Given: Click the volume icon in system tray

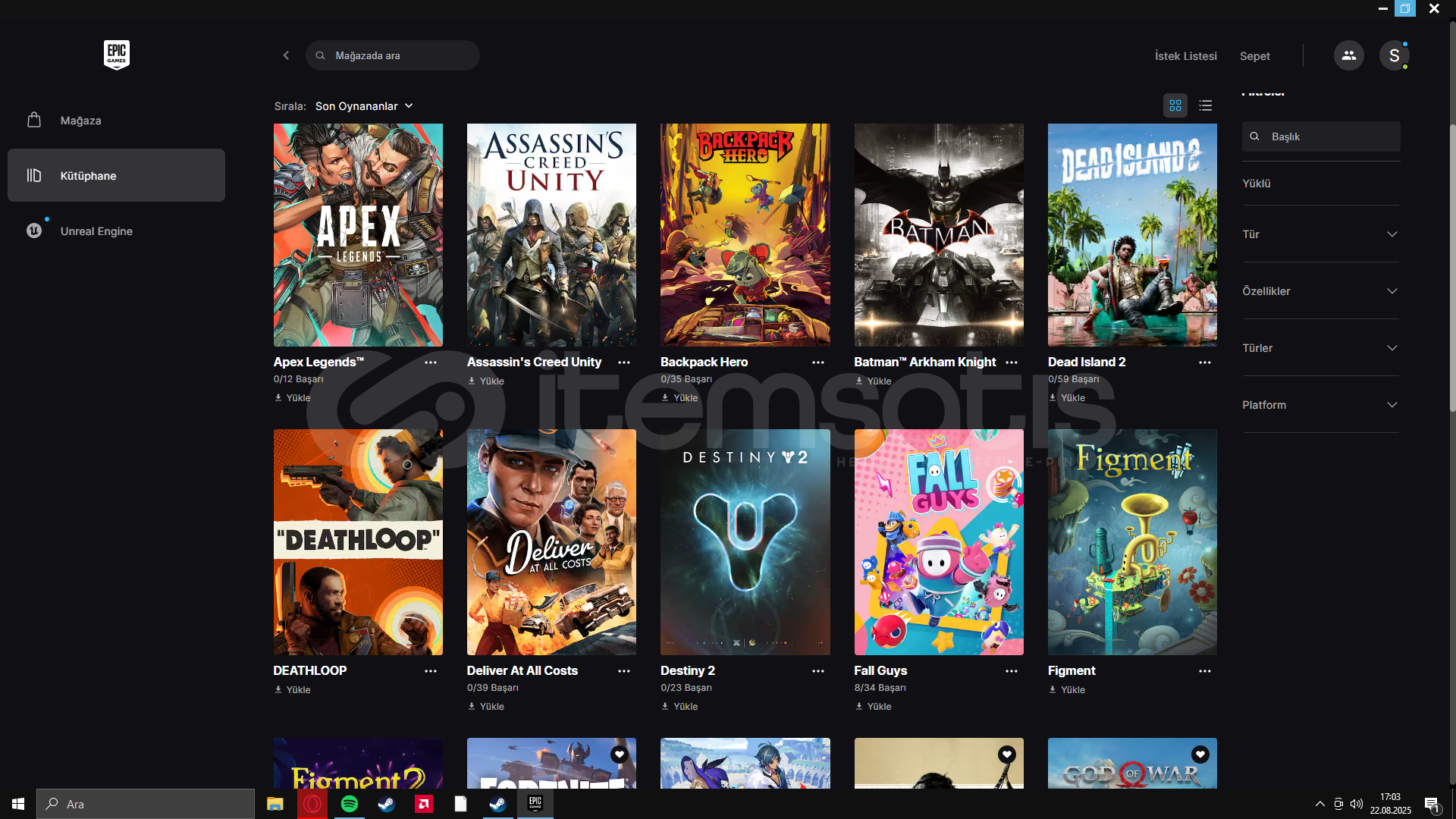Looking at the screenshot, I should [1357, 804].
